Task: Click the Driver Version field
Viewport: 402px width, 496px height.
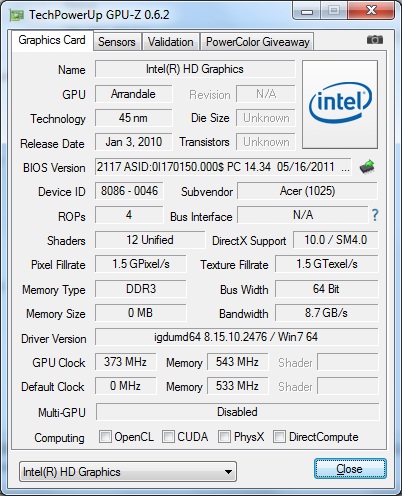Action: [237, 337]
